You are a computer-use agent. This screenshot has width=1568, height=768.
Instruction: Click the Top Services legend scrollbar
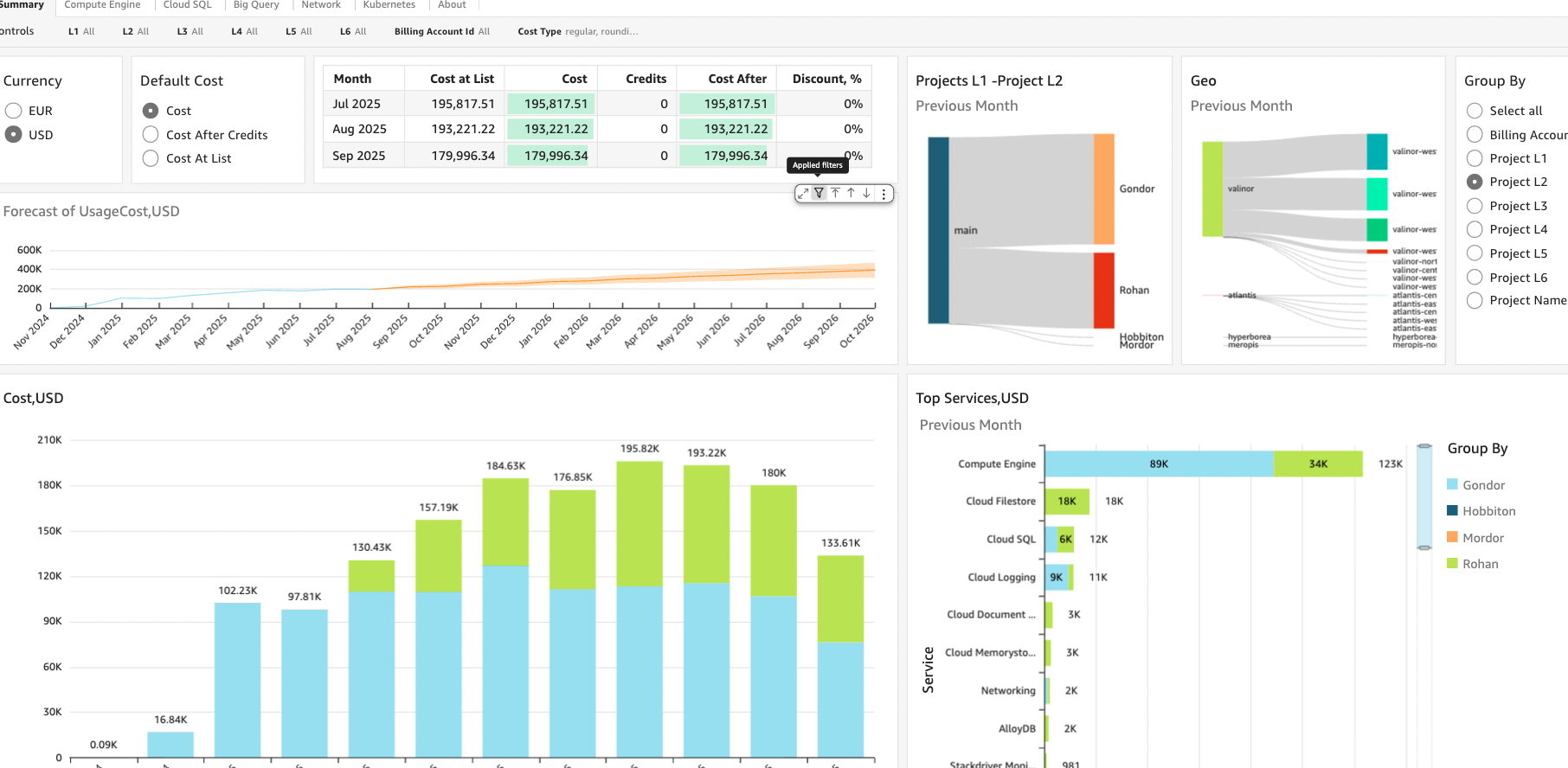[1423, 497]
